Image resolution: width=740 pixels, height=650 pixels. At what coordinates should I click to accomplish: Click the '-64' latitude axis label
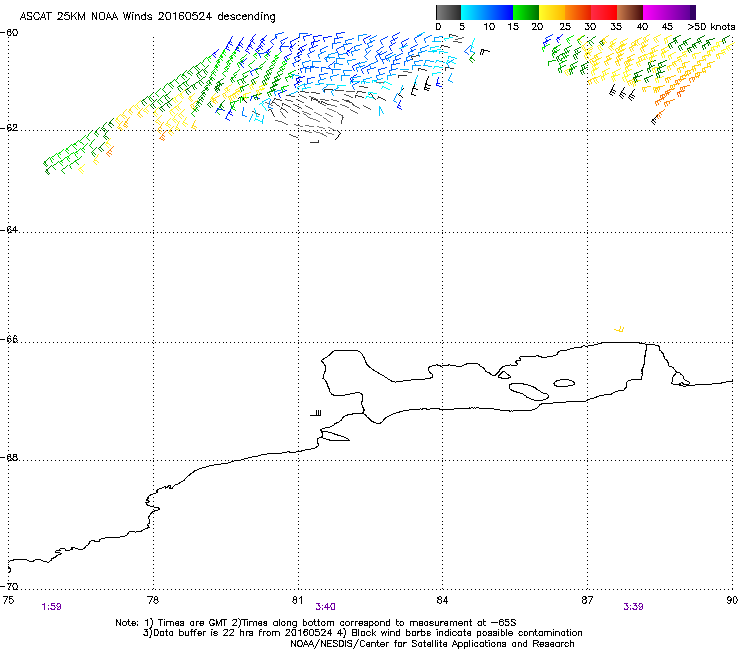pyautogui.click(x=9, y=230)
